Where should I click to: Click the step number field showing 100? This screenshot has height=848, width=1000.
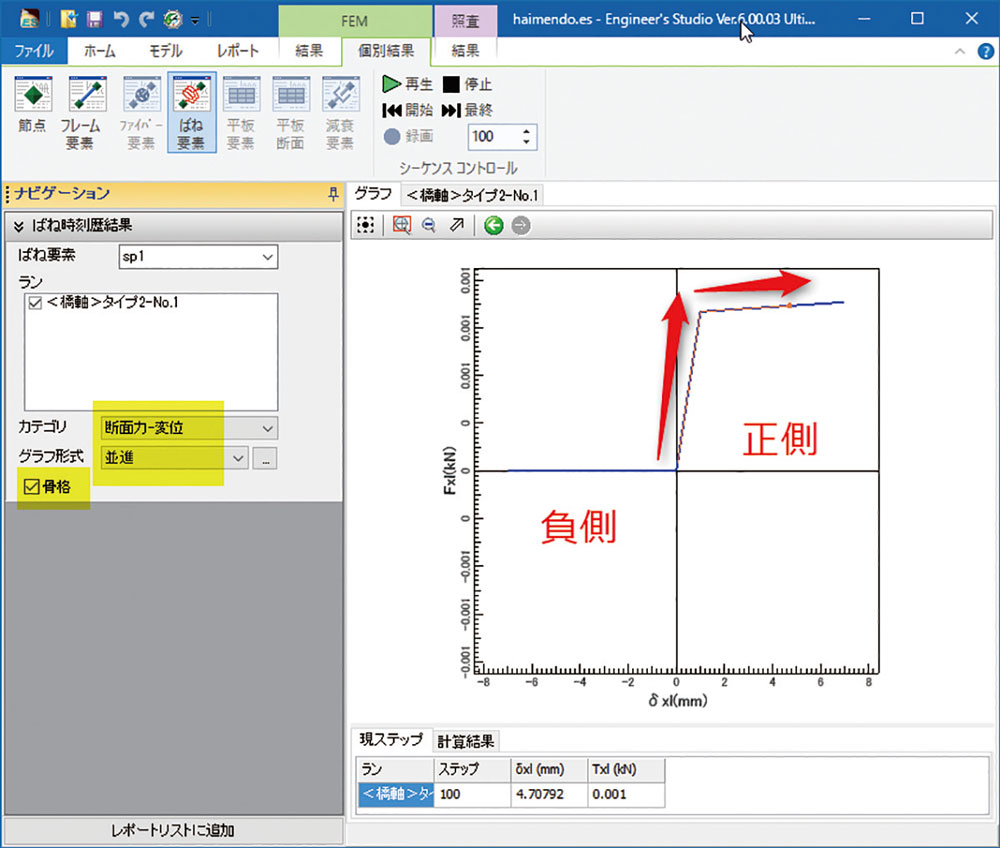pyautogui.click(x=494, y=136)
